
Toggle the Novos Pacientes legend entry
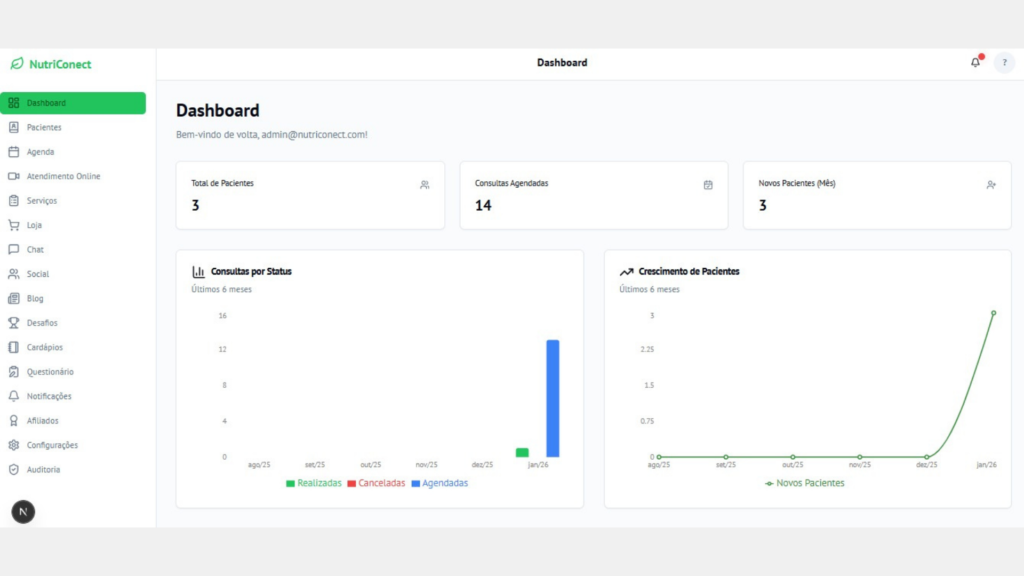pyautogui.click(x=804, y=483)
